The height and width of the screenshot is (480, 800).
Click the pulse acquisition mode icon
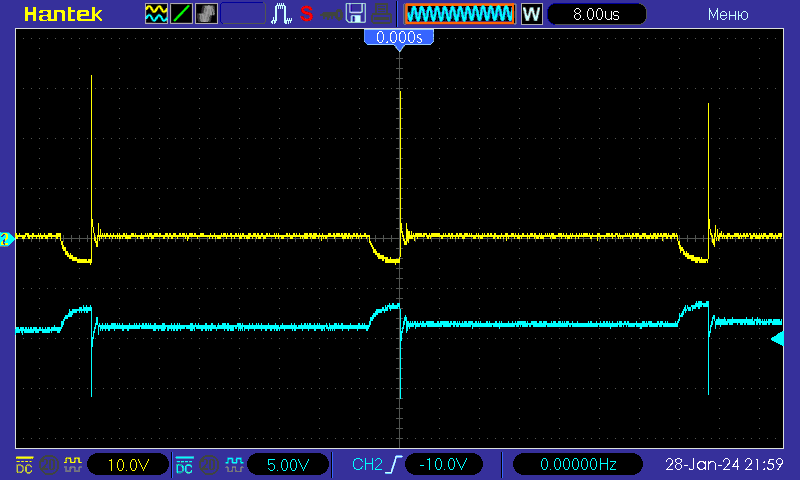[281, 14]
